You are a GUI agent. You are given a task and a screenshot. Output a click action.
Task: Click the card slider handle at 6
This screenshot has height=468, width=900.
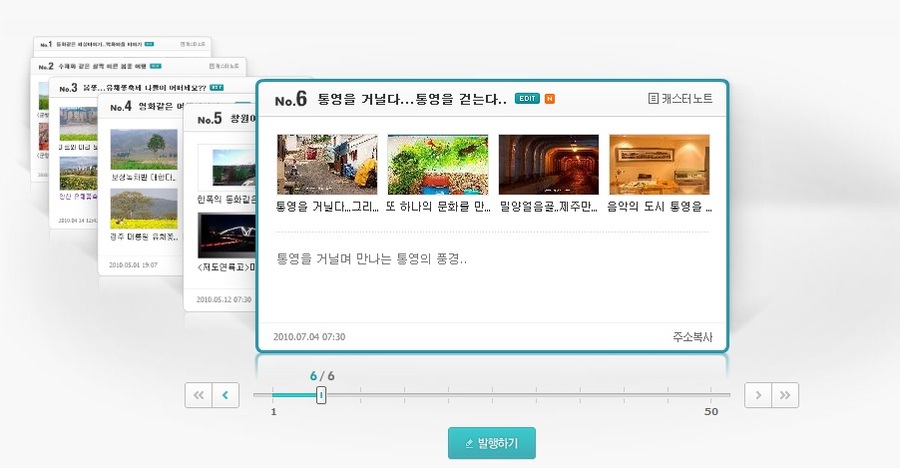pyautogui.click(x=321, y=395)
